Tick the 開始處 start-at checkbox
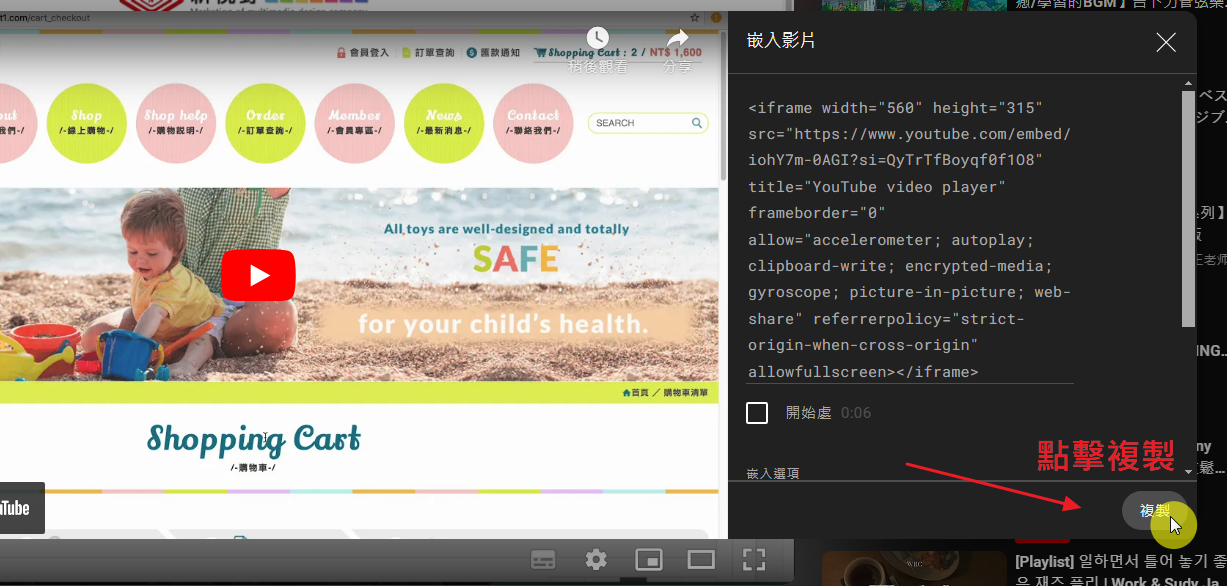 click(757, 413)
